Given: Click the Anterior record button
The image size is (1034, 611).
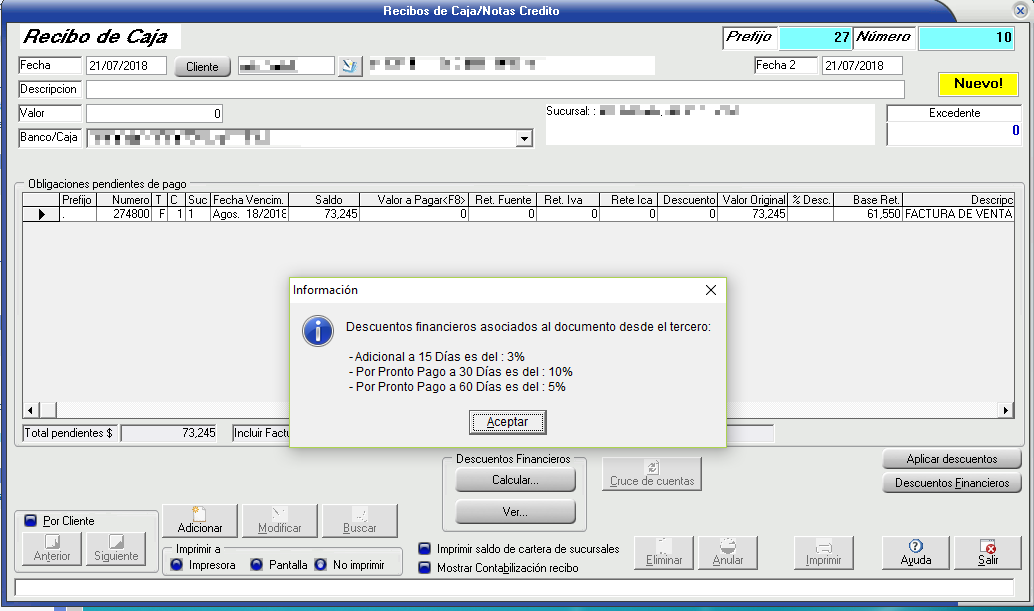Looking at the screenshot, I should click(52, 548).
